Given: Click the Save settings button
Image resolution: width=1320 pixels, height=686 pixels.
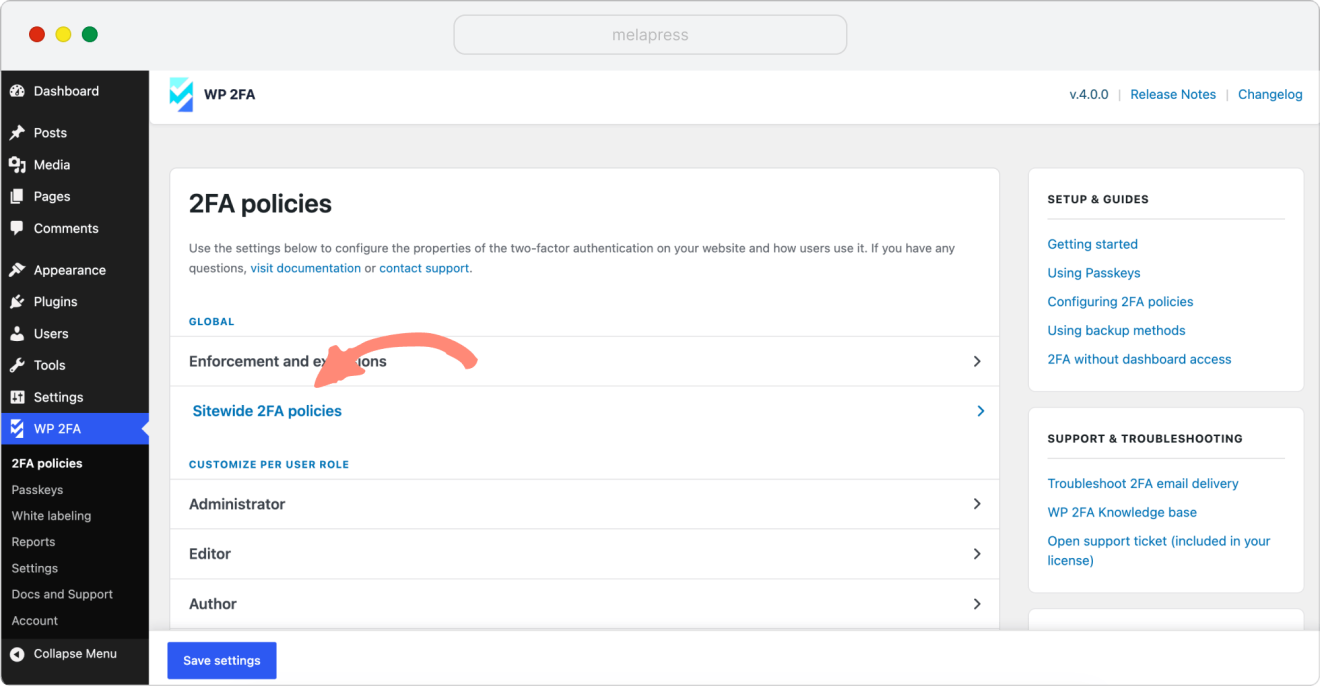Looking at the screenshot, I should coord(222,661).
